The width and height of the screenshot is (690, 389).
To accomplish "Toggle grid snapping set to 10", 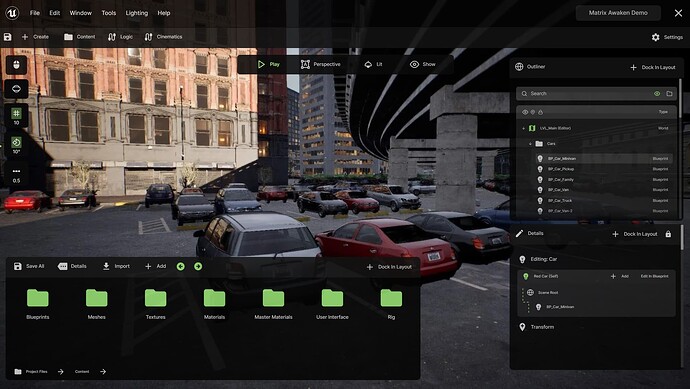I will pyautogui.click(x=16, y=116).
